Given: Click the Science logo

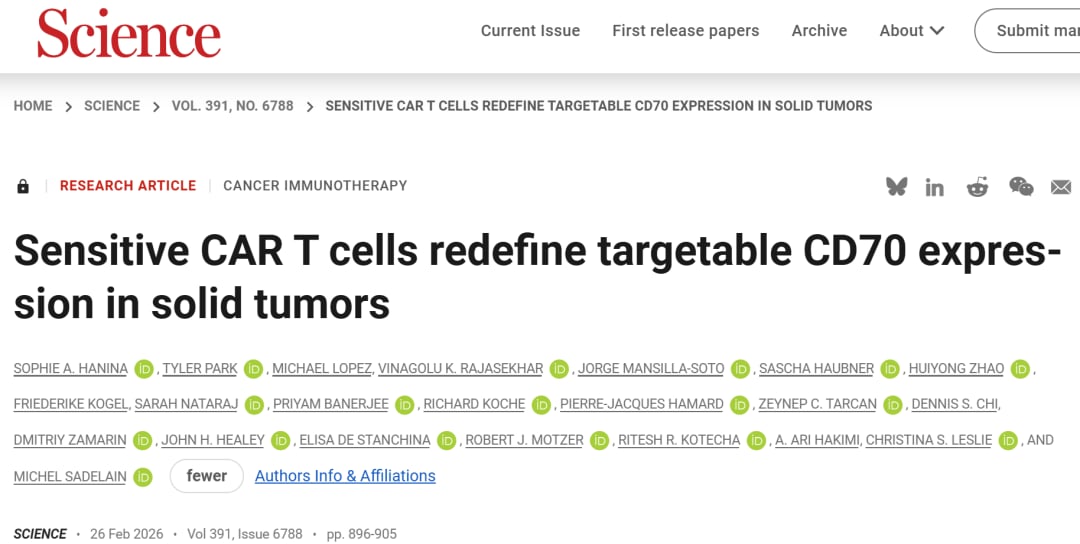Looking at the screenshot, I should click(x=129, y=33).
